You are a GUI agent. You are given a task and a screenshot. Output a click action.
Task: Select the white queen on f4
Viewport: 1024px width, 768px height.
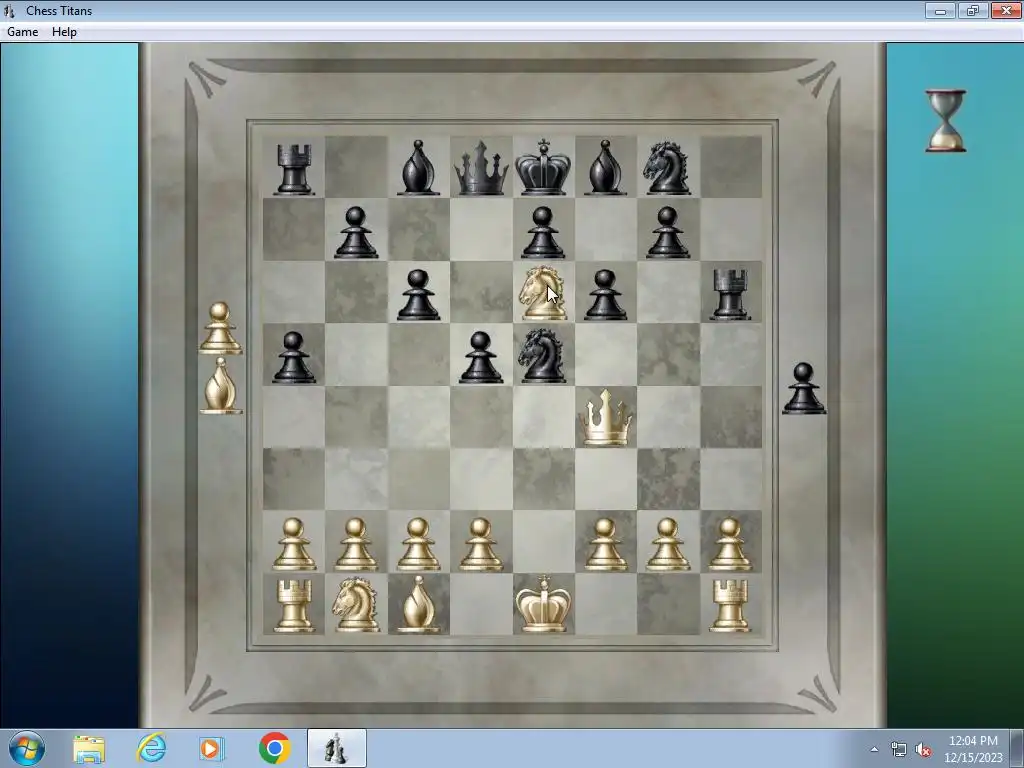tap(605, 419)
